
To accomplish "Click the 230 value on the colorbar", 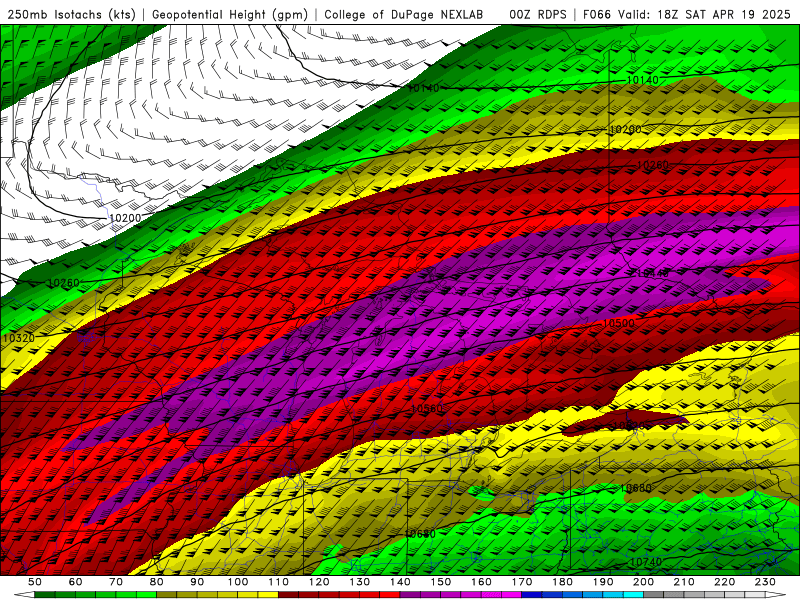I will 765,582.
